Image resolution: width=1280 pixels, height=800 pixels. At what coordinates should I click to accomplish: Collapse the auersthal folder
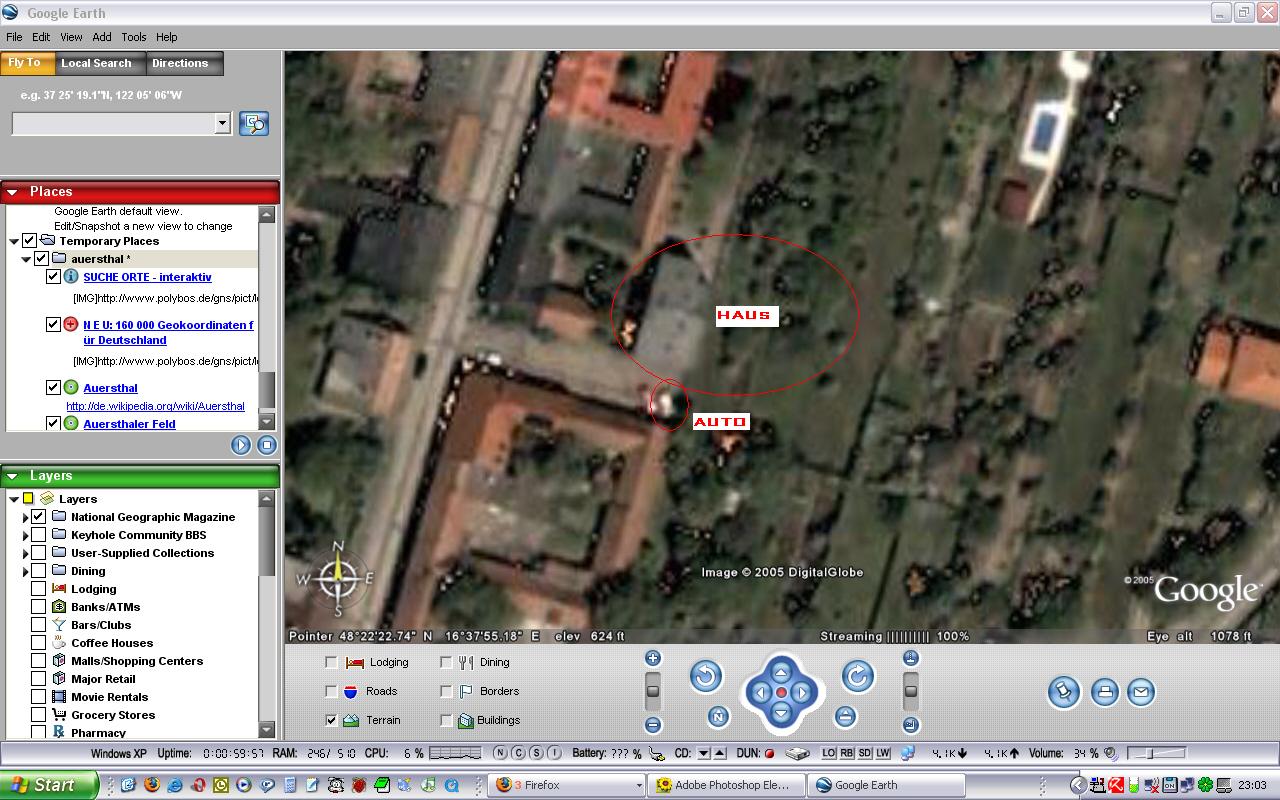(x=26, y=259)
